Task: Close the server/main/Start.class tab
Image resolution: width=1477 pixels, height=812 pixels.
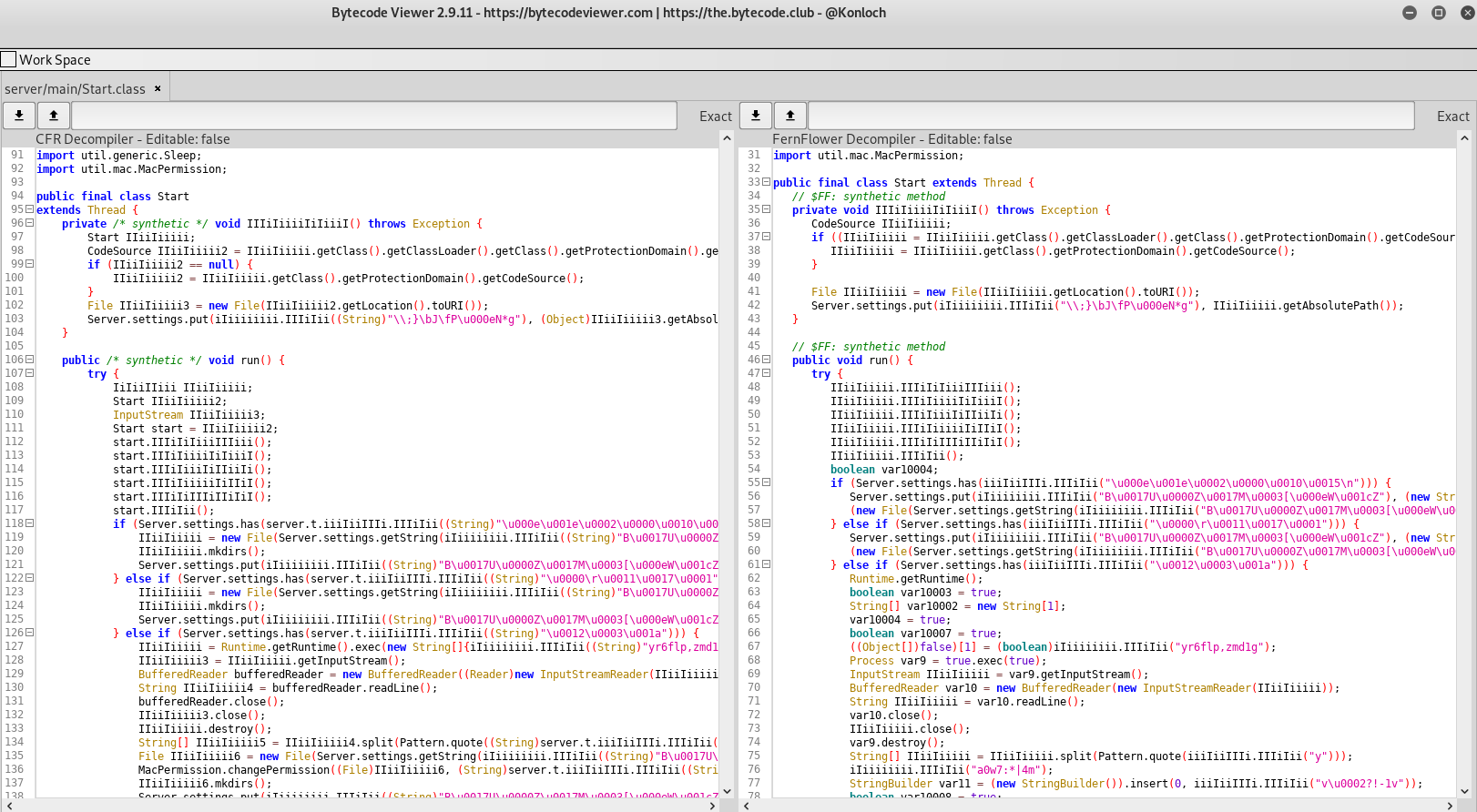Action: point(158,88)
